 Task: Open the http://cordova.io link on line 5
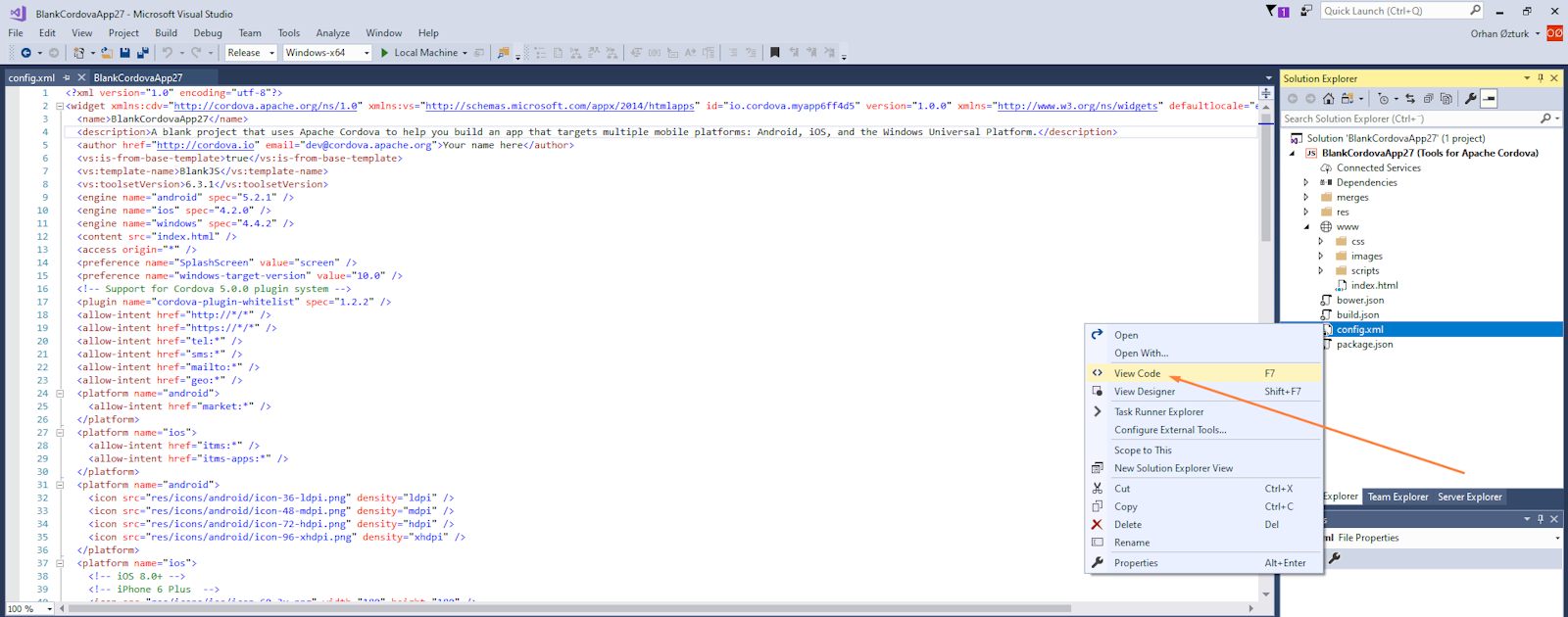point(205,145)
